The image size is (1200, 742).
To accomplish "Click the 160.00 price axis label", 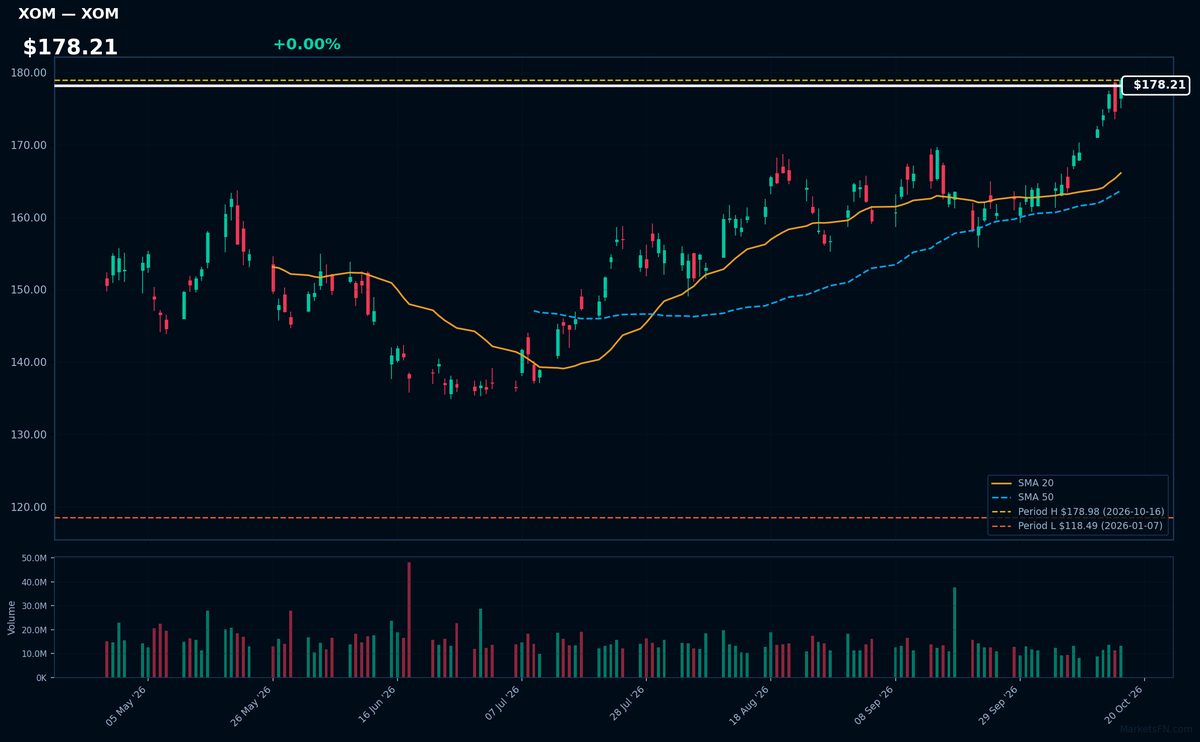I will (x=28, y=218).
